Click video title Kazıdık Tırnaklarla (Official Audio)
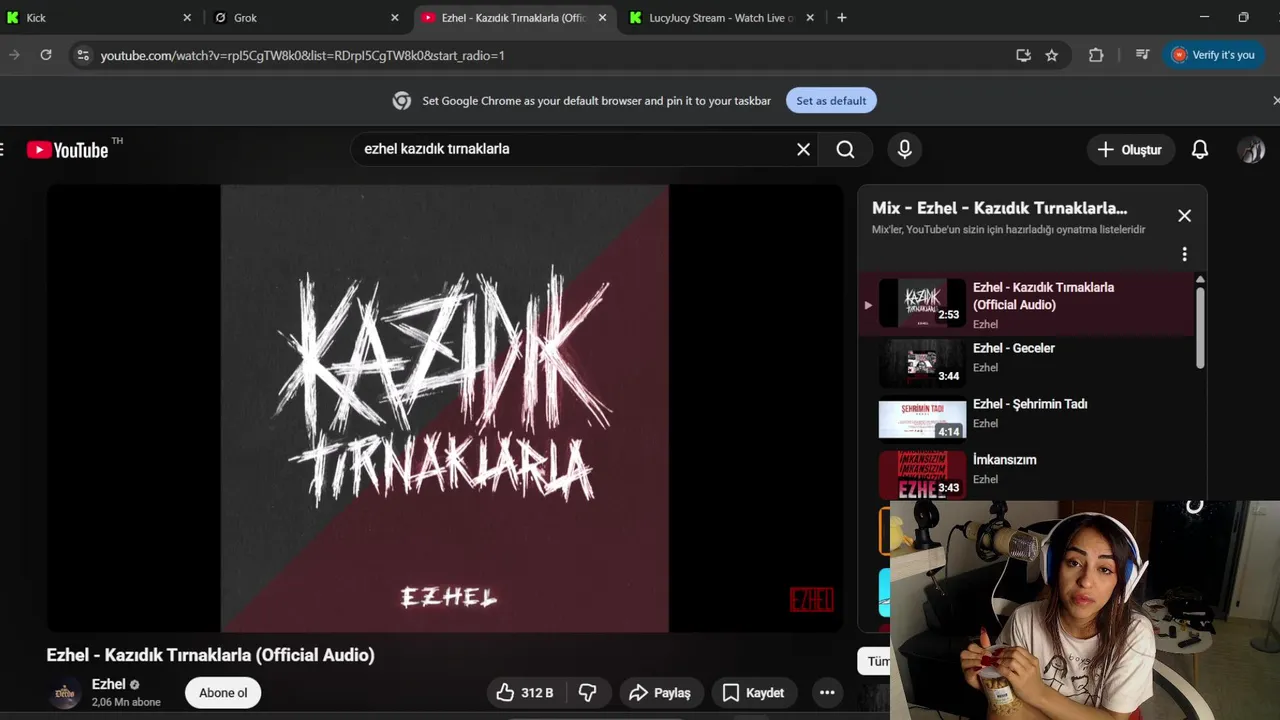The width and height of the screenshot is (1280, 720). point(210,655)
